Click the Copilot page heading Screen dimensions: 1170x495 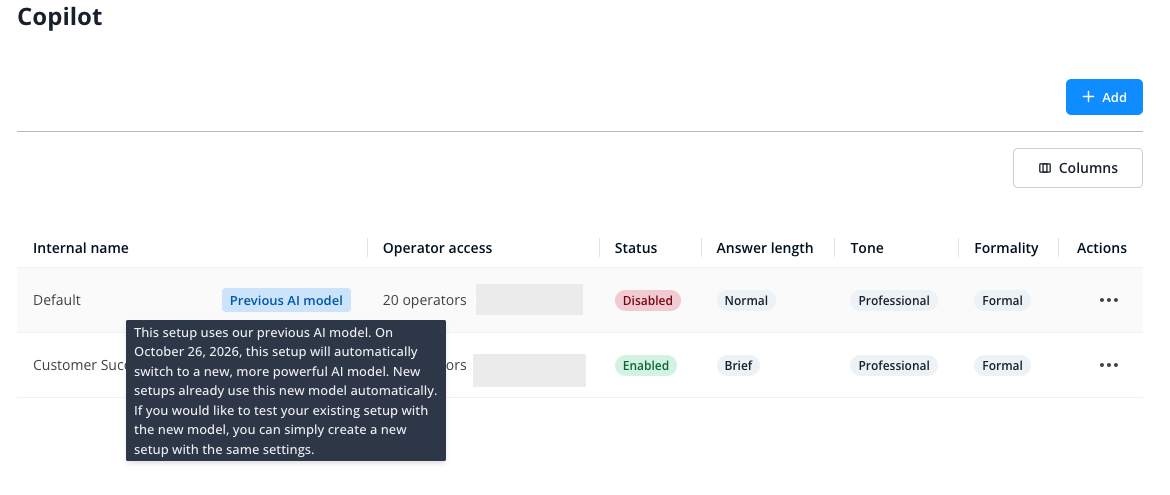(x=60, y=16)
